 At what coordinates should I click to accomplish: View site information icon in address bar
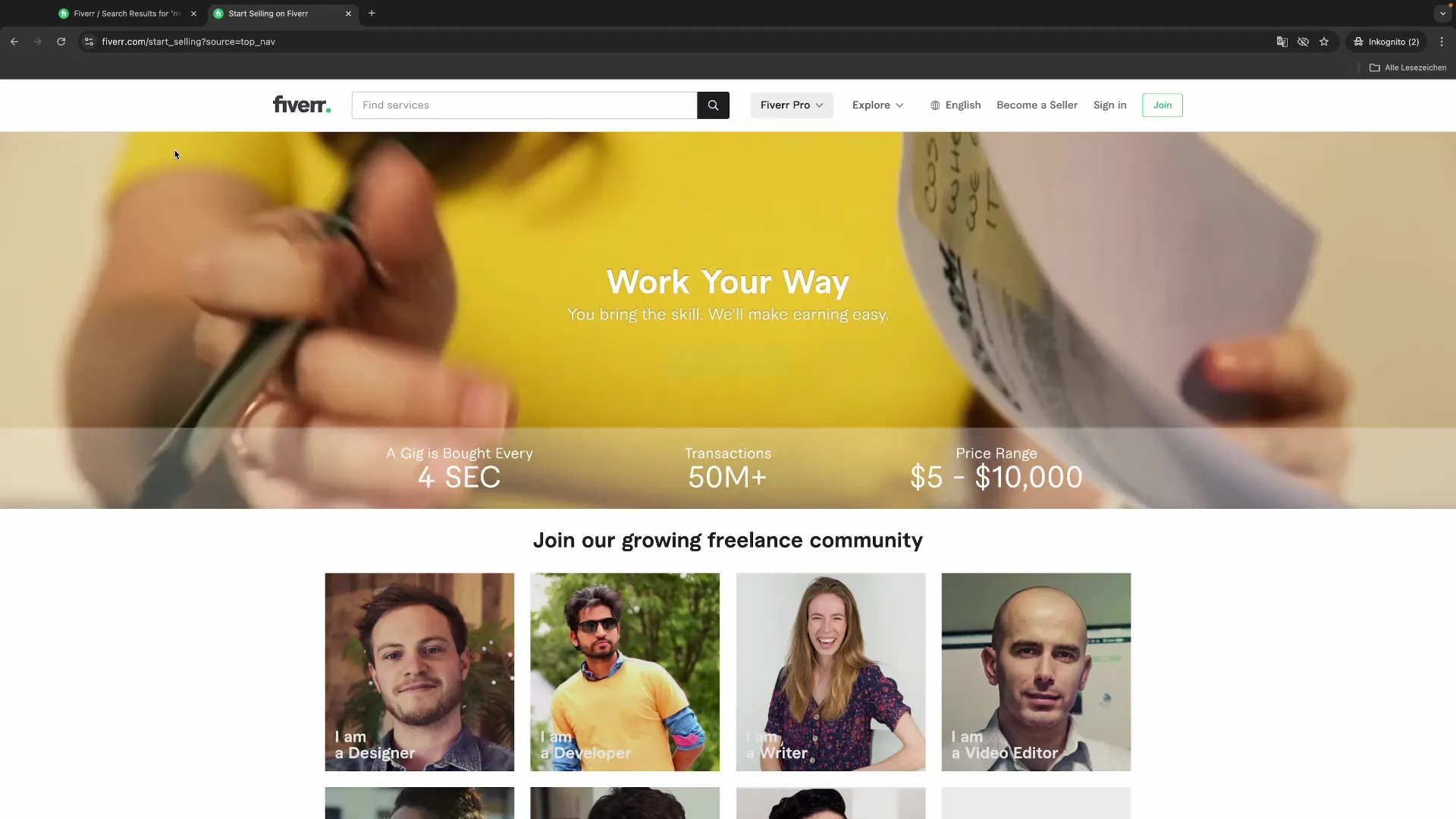[x=89, y=42]
